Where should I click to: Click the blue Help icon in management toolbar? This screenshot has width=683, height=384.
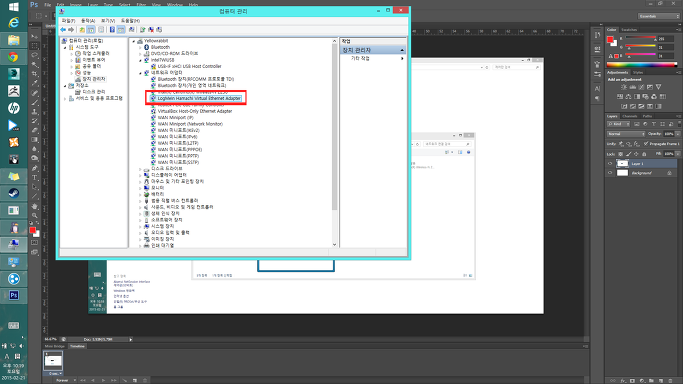click(x=112, y=30)
